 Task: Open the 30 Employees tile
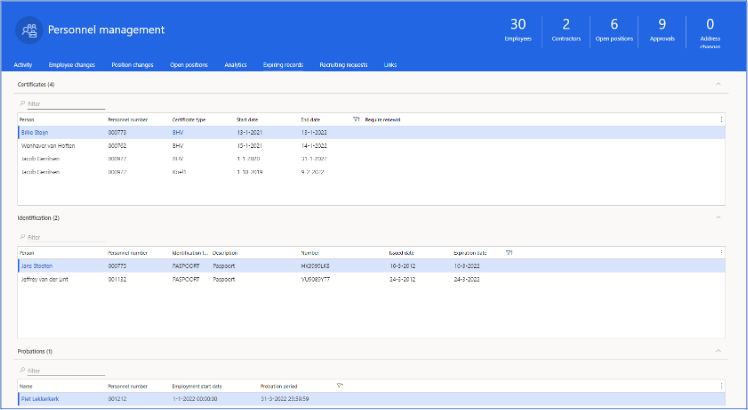click(518, 30)
